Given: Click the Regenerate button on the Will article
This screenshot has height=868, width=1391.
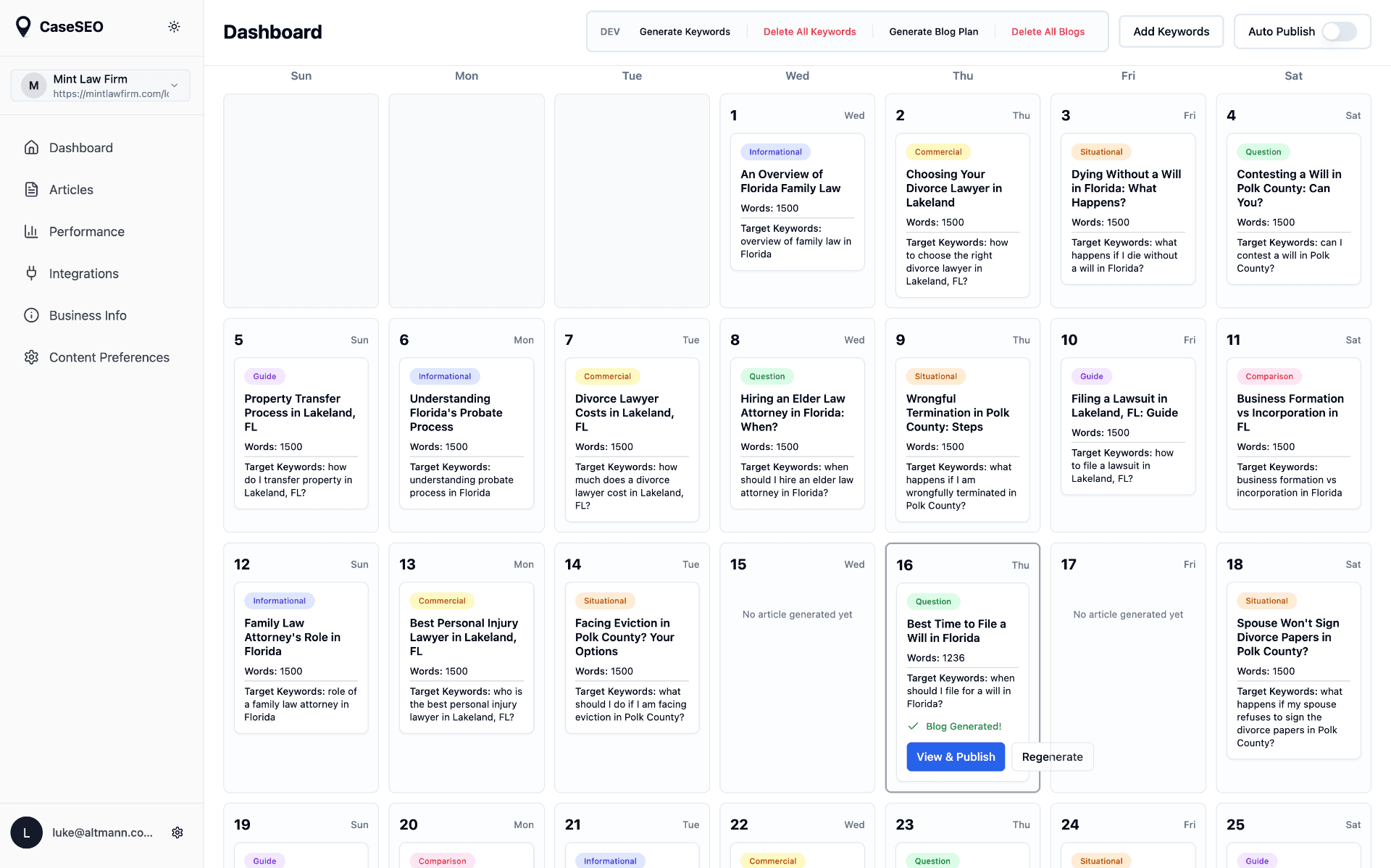Looking at the screenshot, I should [1051, 756].
